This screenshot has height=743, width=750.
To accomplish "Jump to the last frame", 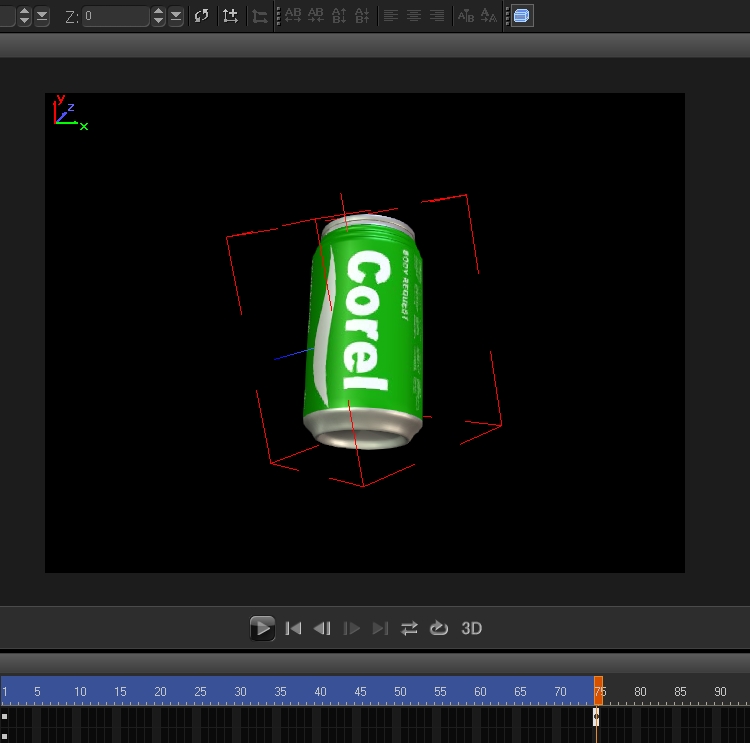I will point(380,628).
